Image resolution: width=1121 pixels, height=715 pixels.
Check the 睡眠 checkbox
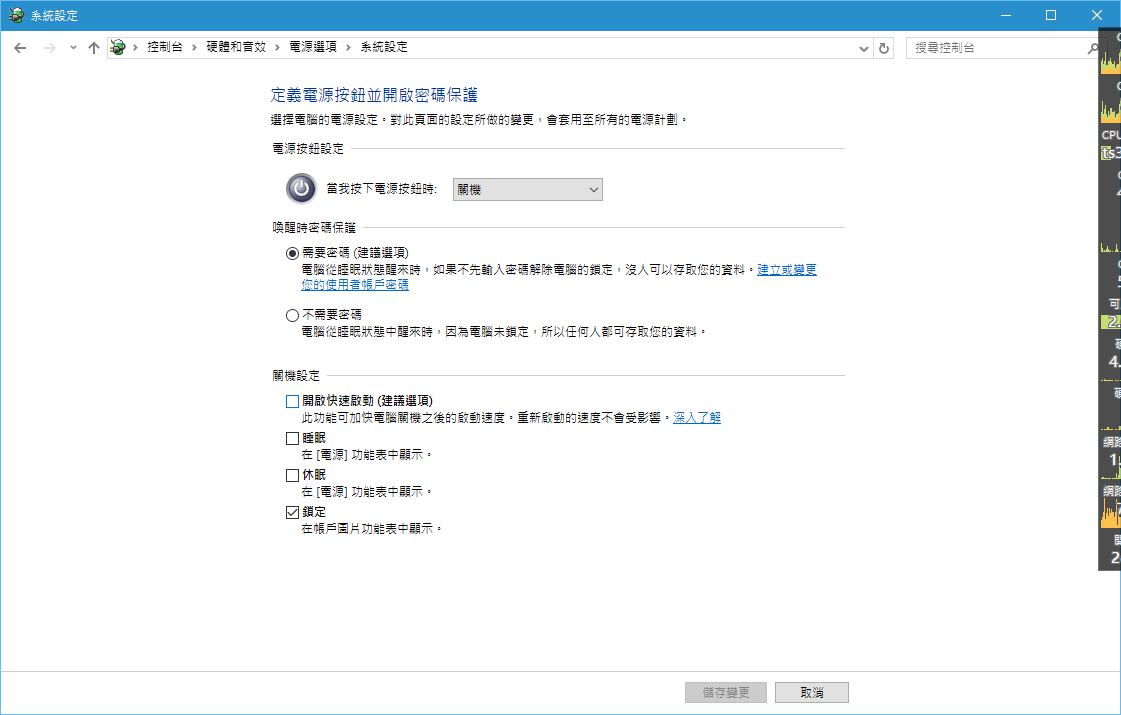click(x=292, y=438)
